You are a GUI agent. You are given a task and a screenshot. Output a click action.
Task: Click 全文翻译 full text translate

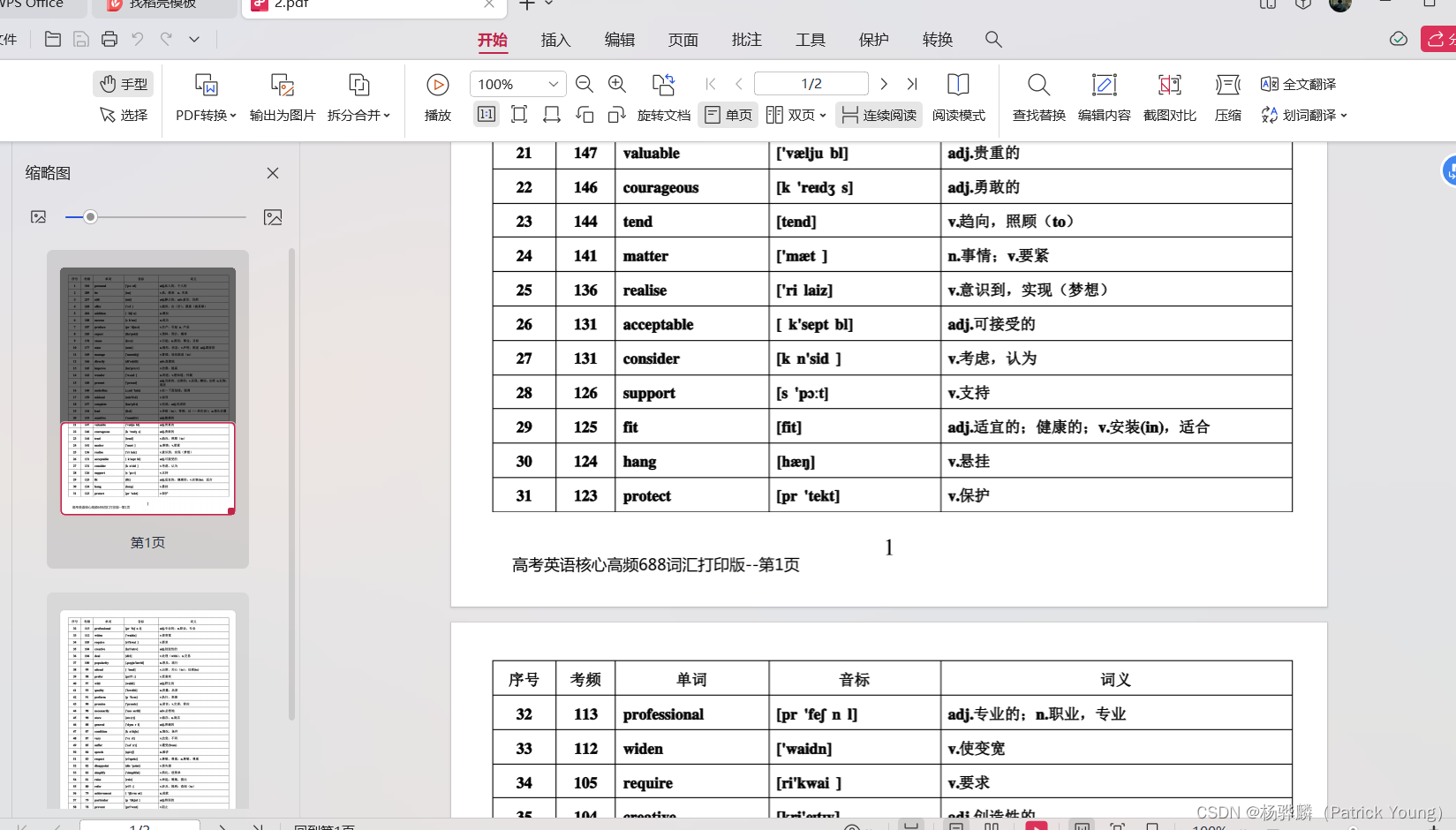coord(1299,84)
